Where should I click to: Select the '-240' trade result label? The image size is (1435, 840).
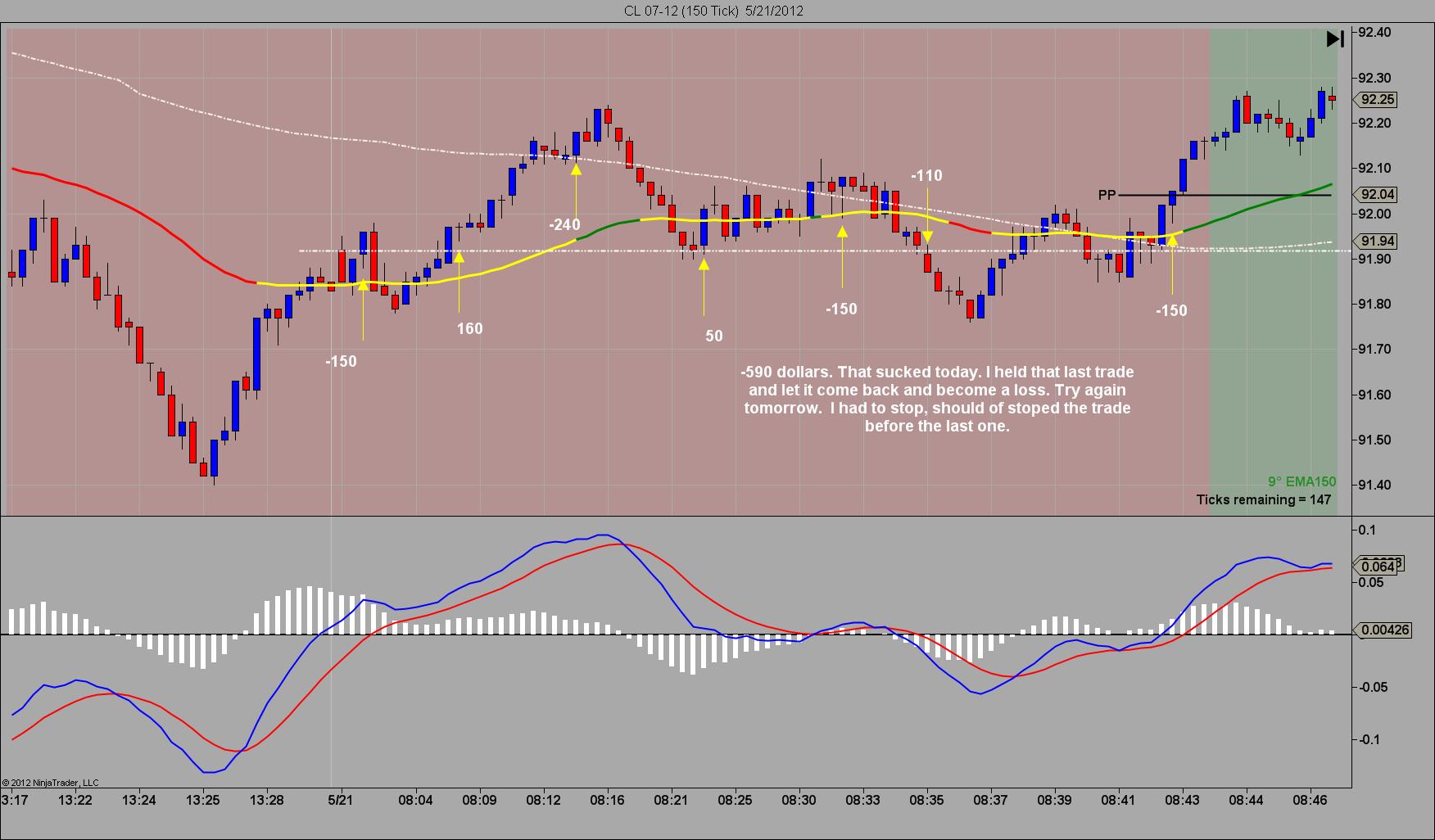pos(564,224)
